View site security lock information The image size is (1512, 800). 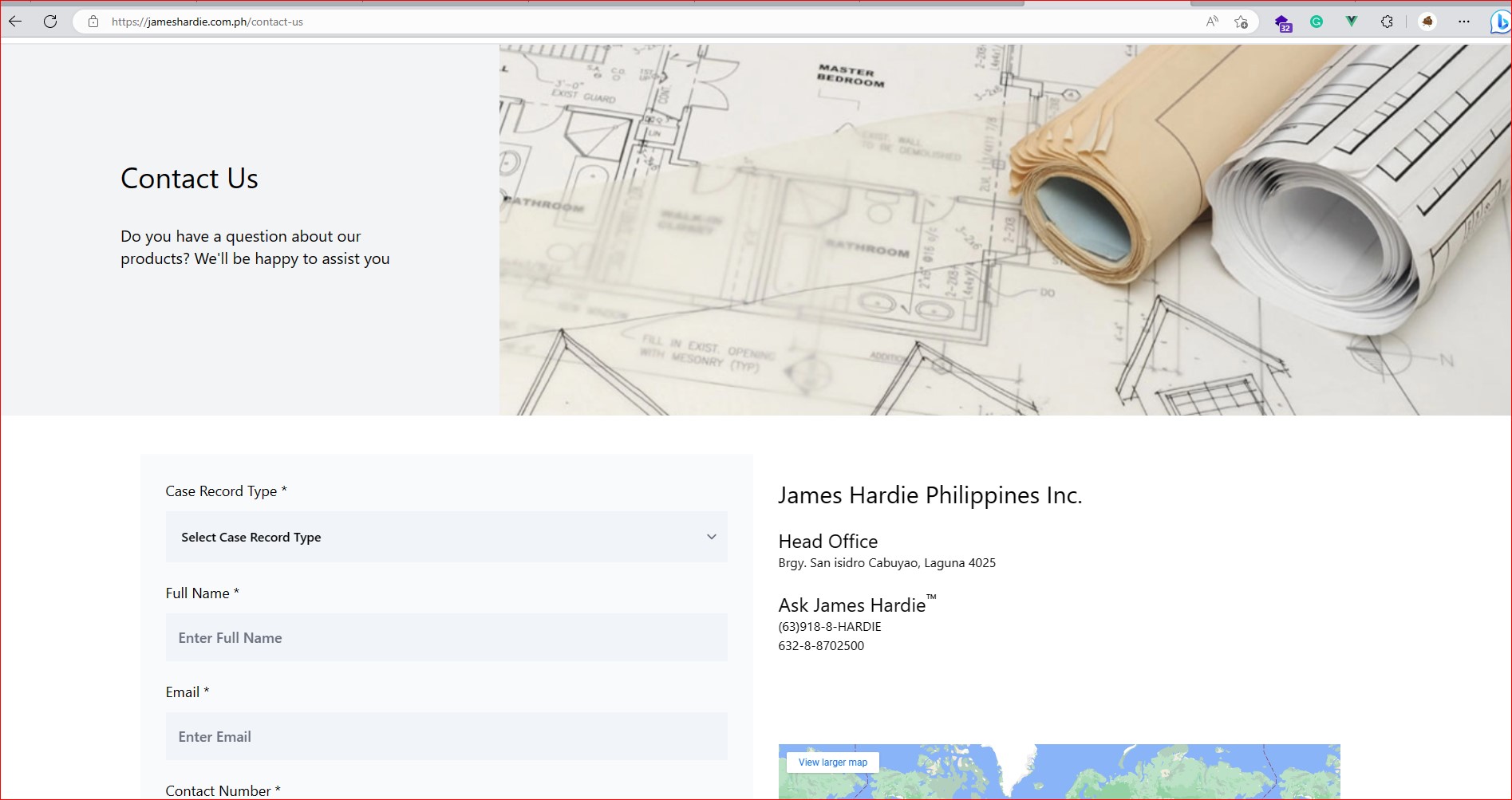[93, 22]
